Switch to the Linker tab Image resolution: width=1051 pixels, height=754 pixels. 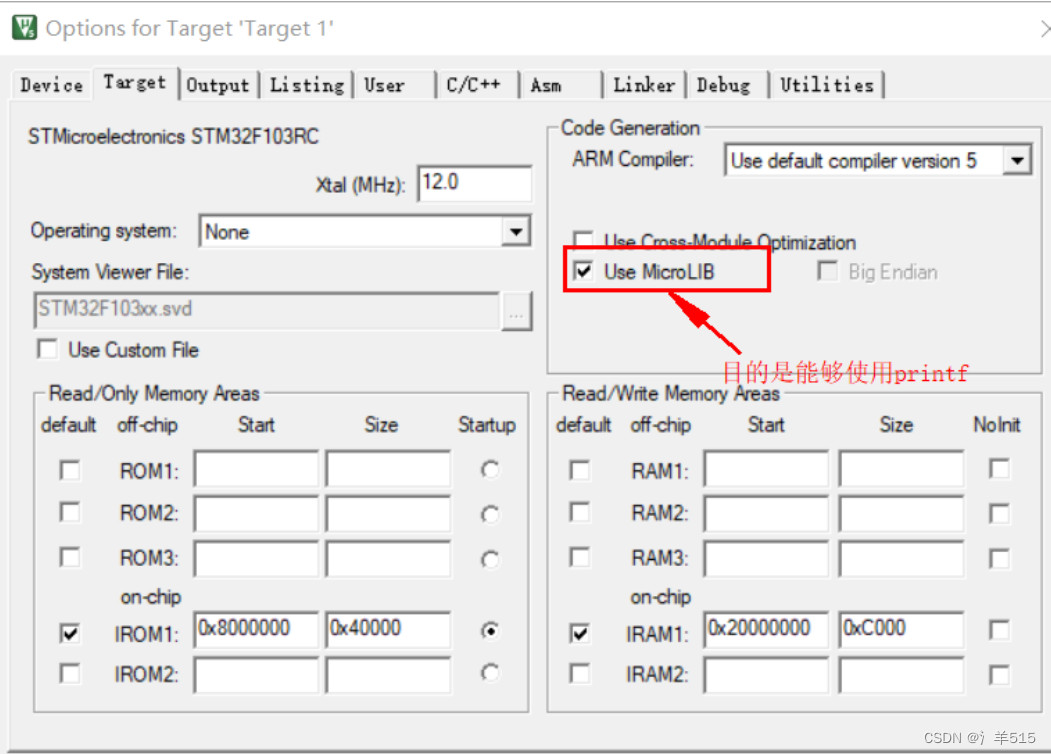tap(644, 85)
